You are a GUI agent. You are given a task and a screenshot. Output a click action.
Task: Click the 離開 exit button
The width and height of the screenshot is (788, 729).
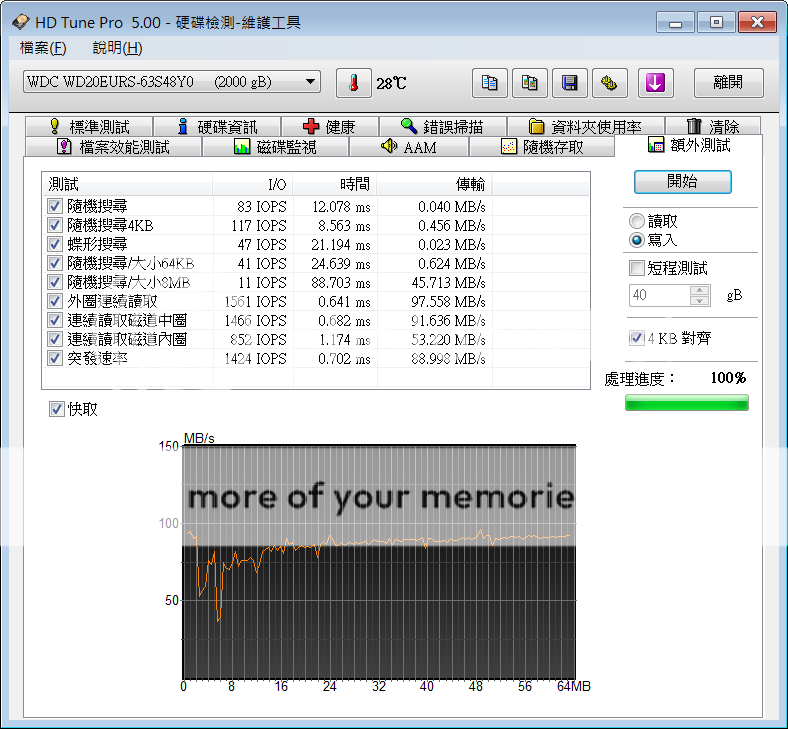[x=726, y=83]
